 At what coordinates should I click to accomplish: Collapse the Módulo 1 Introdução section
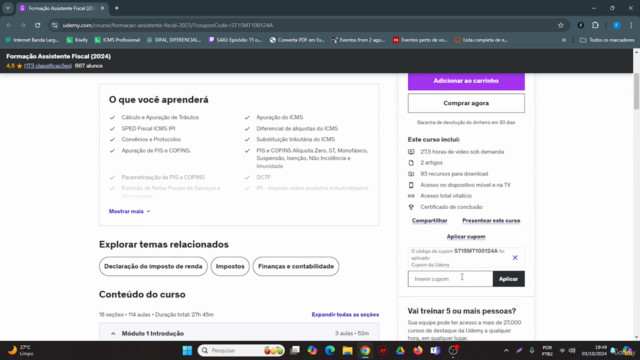(x=239, y=333)
